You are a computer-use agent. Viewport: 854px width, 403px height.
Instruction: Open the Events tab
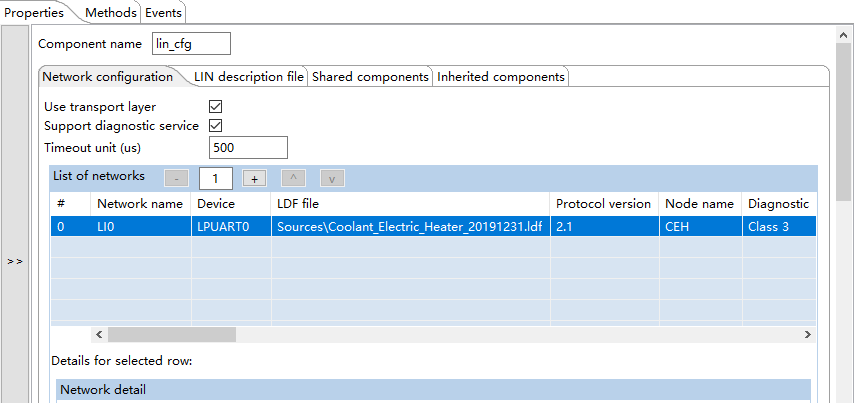164,13
